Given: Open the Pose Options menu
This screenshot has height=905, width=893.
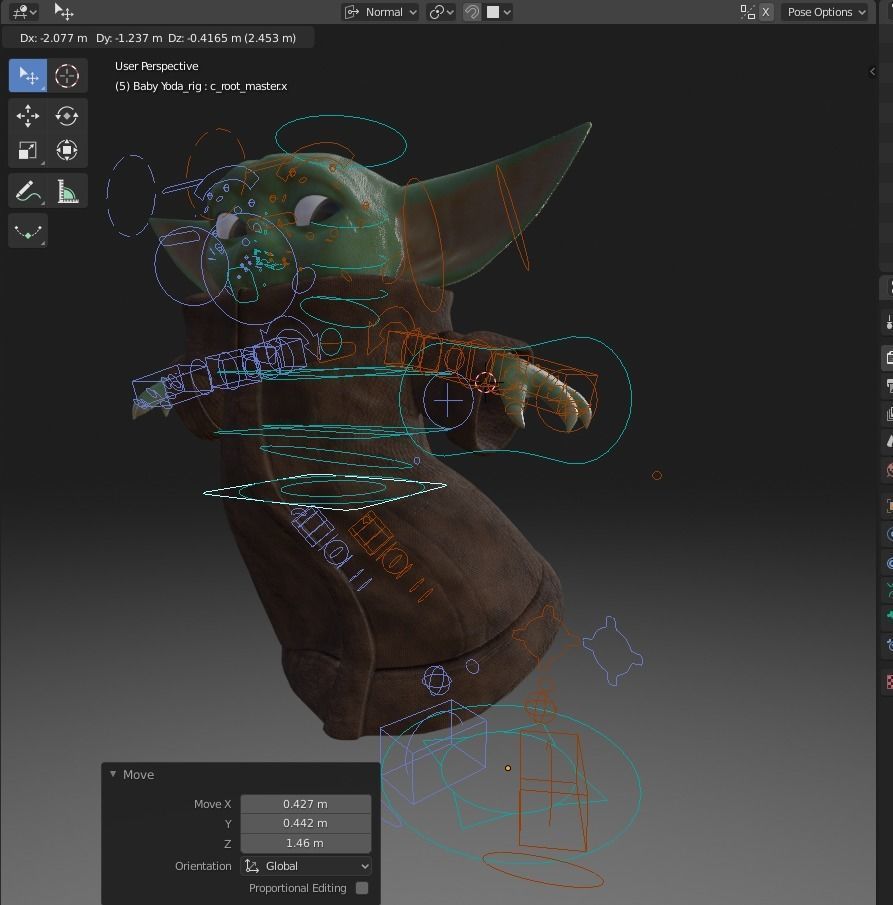Looking at the screenshot, I should click(x=825, y=12).
